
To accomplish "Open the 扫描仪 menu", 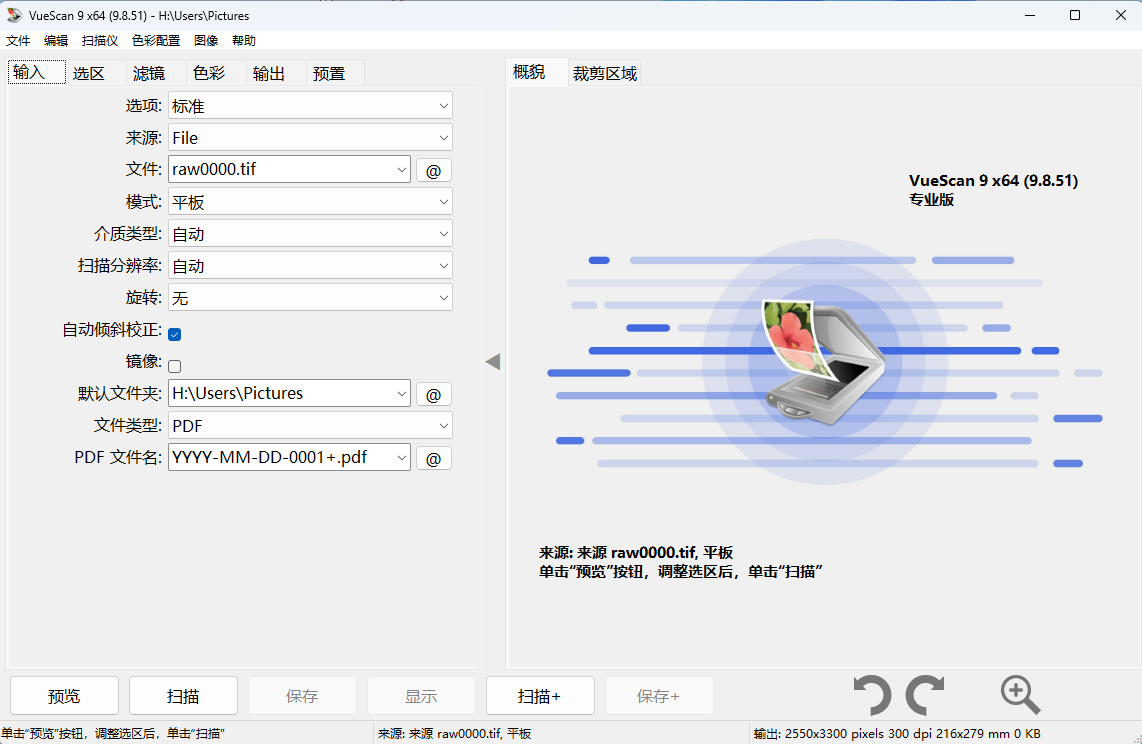I will click(x=100, y=41).
